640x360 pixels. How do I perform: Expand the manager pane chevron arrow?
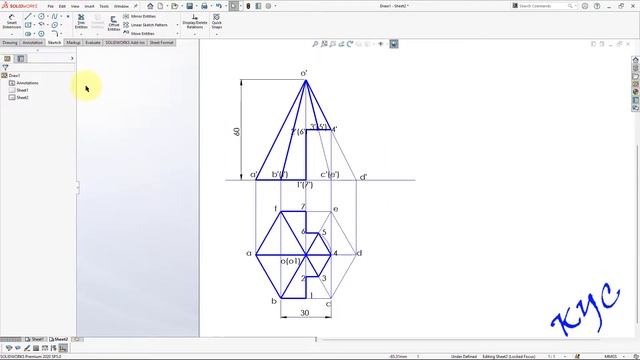[x=72, y=59]
